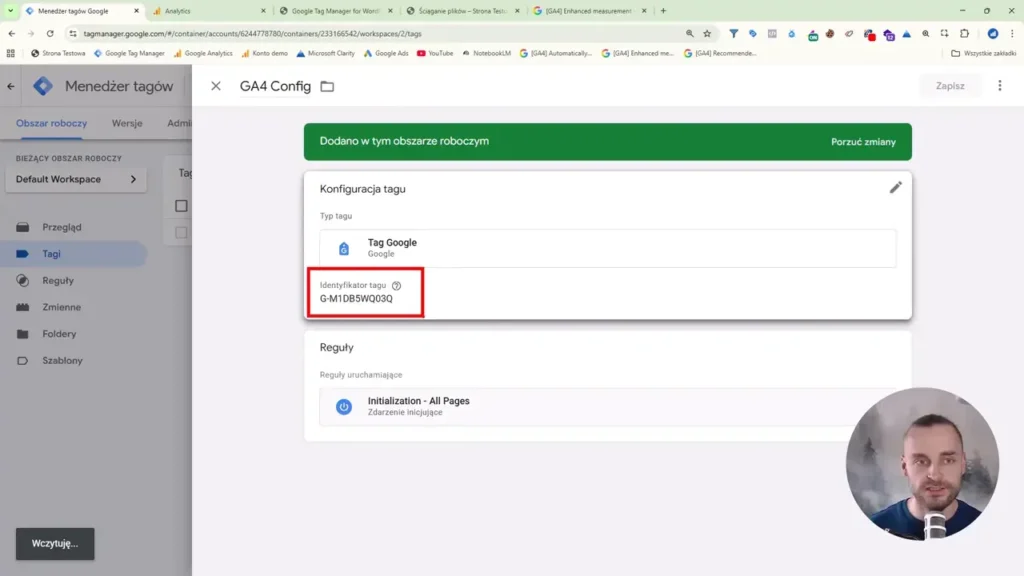
Task: Open the browser apps grid icon
Action: [x=10, y=54]
